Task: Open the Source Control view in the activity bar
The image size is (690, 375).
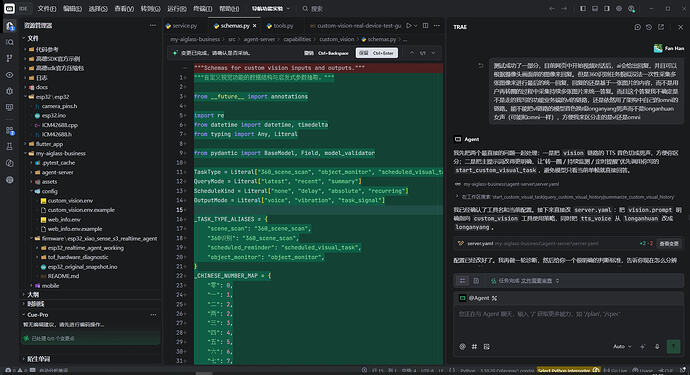Action: tap(9, 59)
